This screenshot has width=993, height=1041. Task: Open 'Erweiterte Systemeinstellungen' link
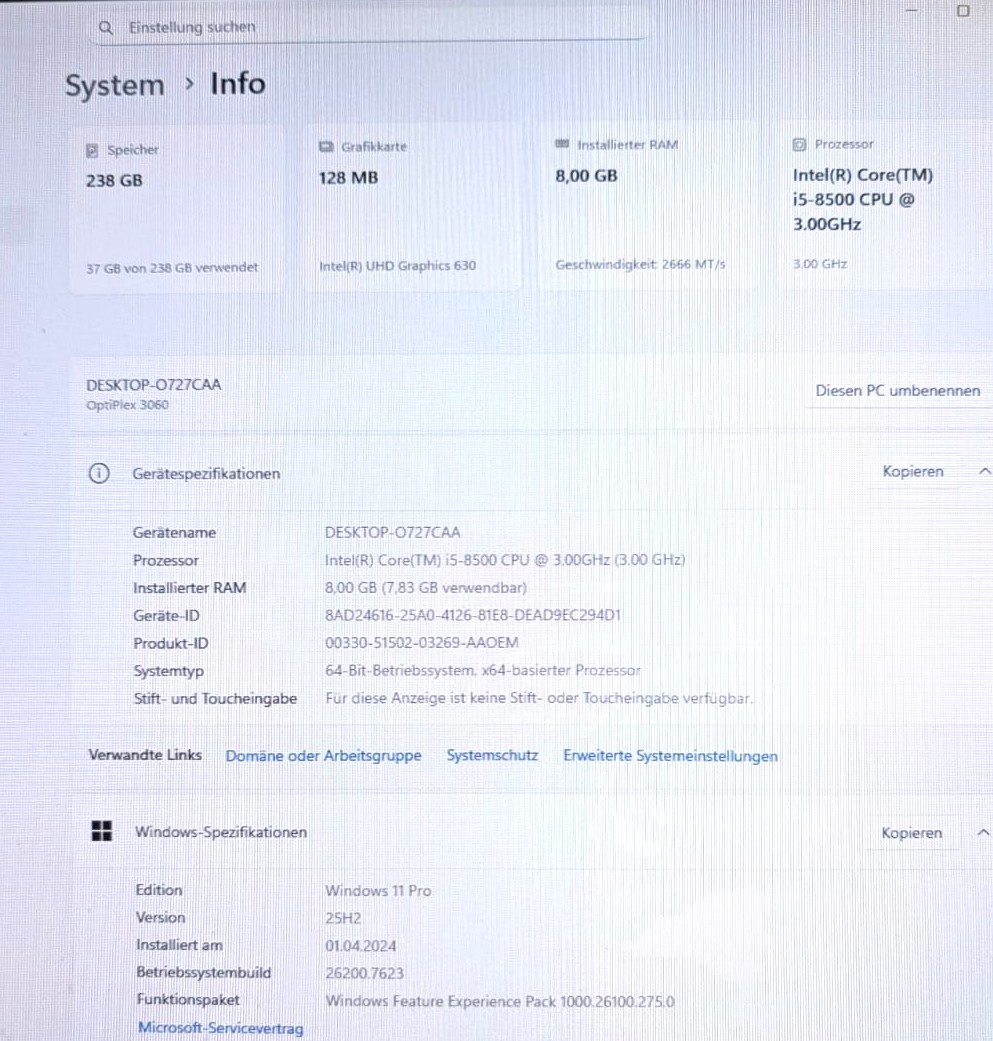point(670,756)
